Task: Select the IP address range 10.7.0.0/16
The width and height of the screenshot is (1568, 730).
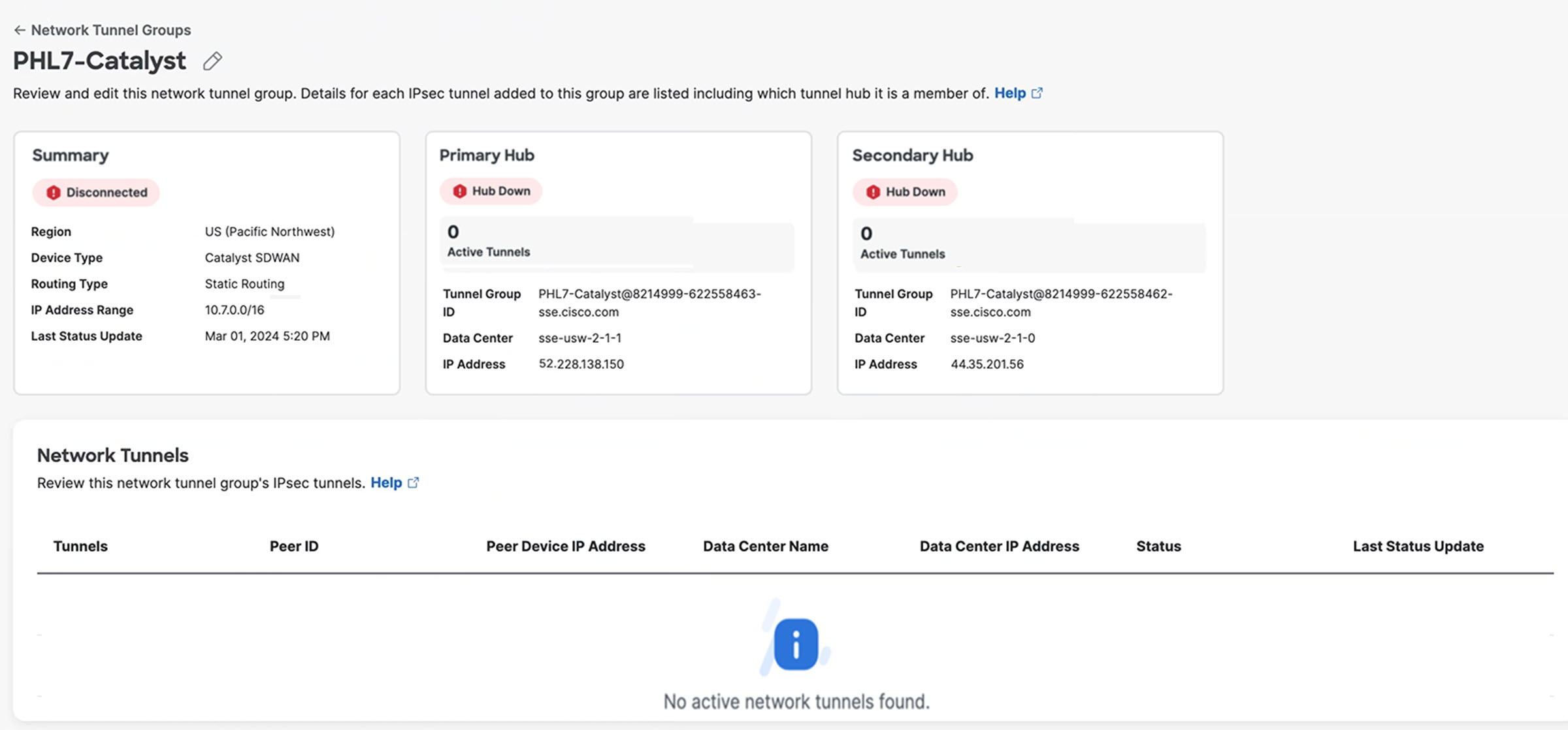Action: [235, 309]
